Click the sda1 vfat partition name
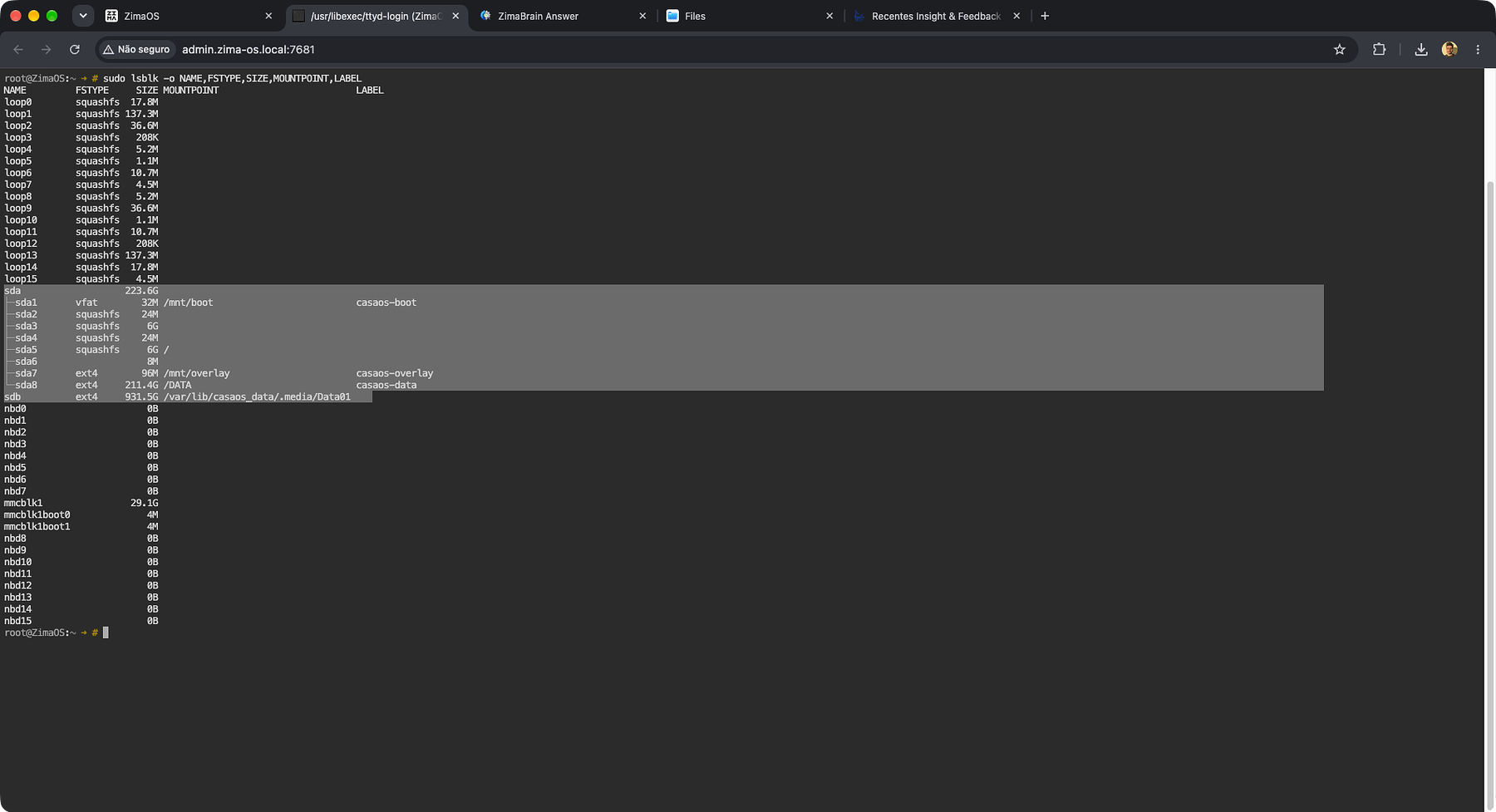Viewport: 1496px width, 812px height. click(26, 303)
